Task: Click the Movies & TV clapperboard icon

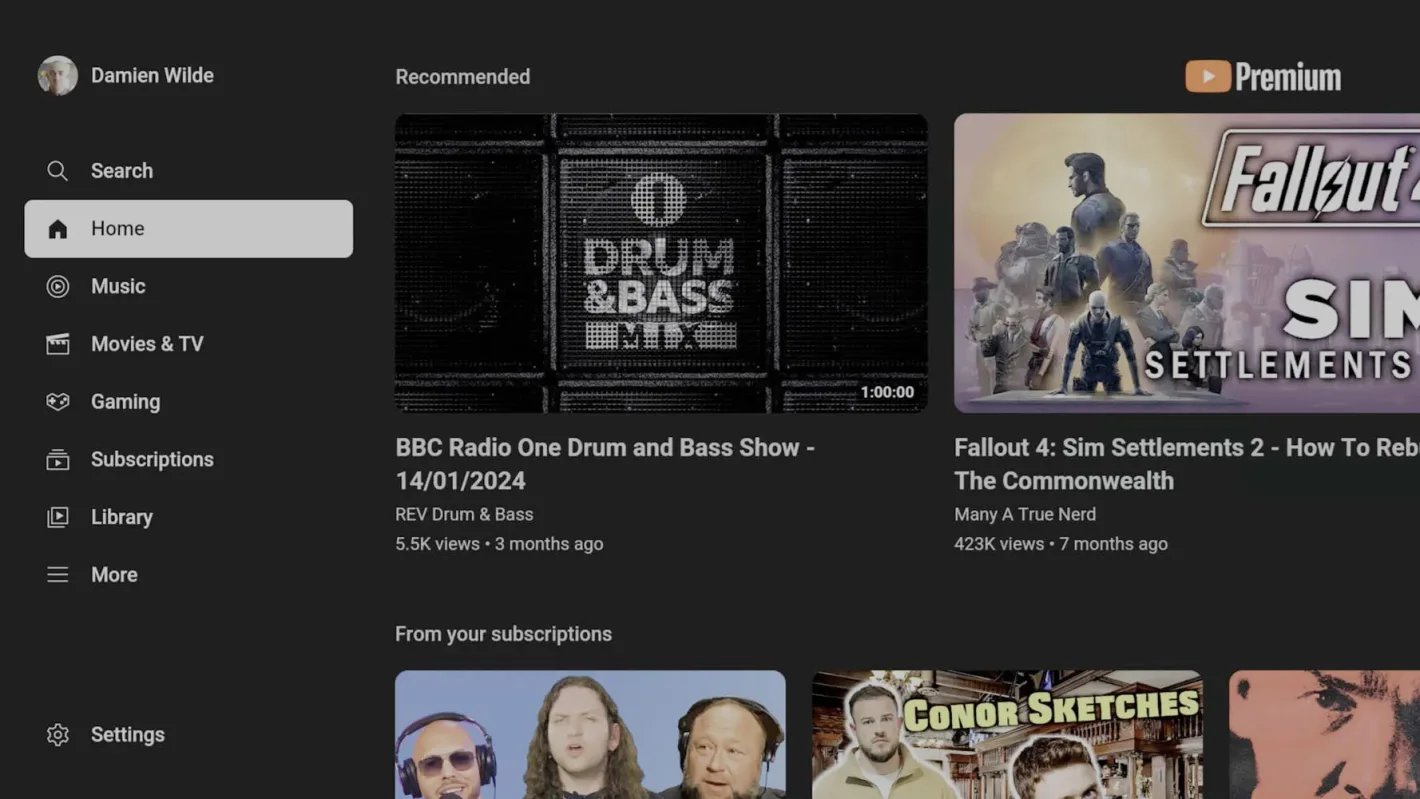Action: tap(58, 344)
